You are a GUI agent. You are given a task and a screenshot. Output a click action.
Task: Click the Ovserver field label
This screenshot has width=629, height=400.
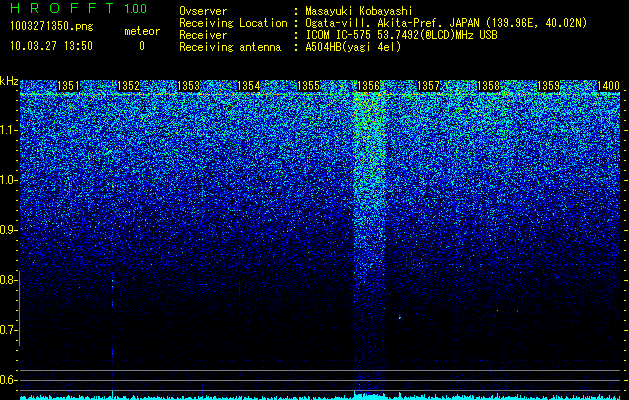203,11
